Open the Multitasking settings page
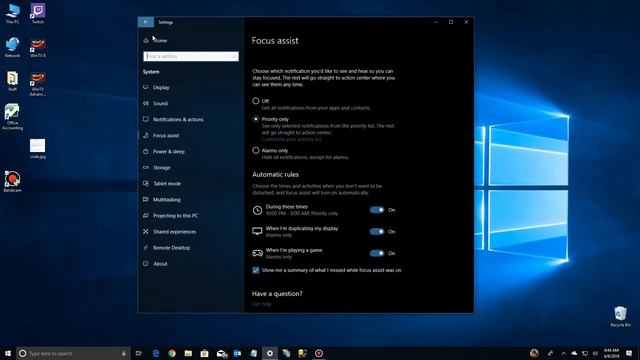This screenshot has height=360, width=640. (167, 200)
